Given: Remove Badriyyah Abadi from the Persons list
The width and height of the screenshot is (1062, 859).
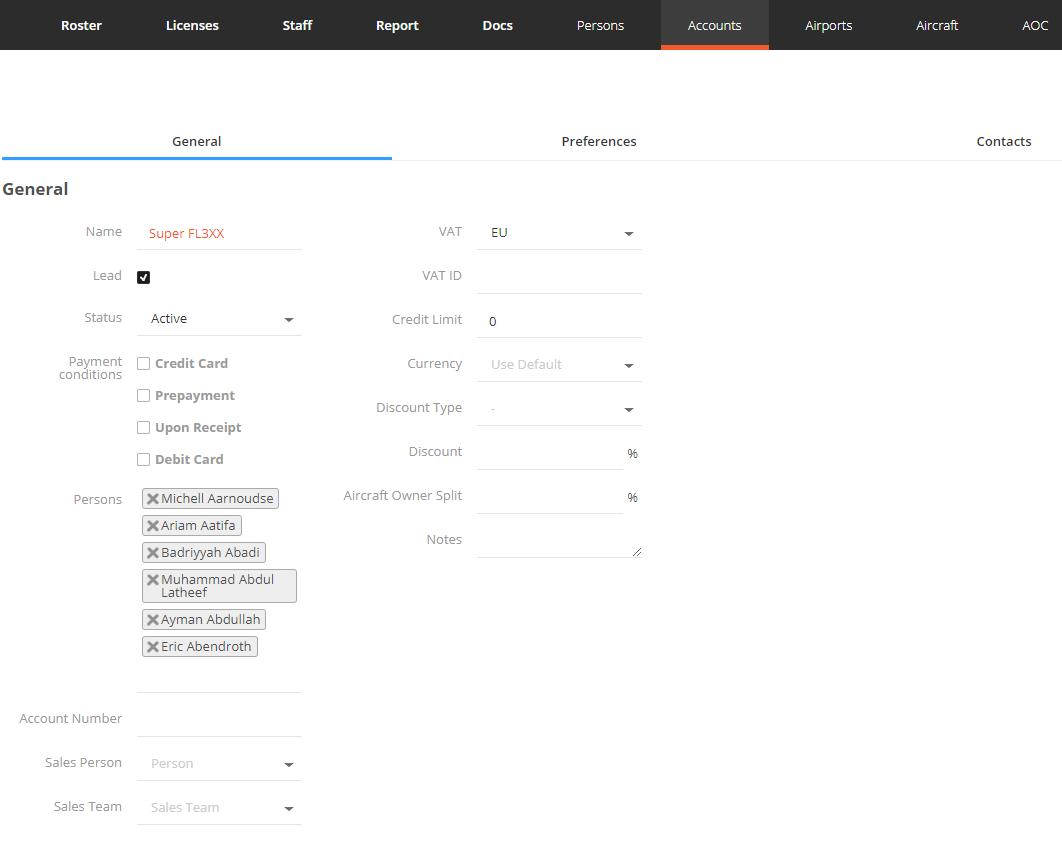Looking at the screenshot, I should [x=152, y=552].
